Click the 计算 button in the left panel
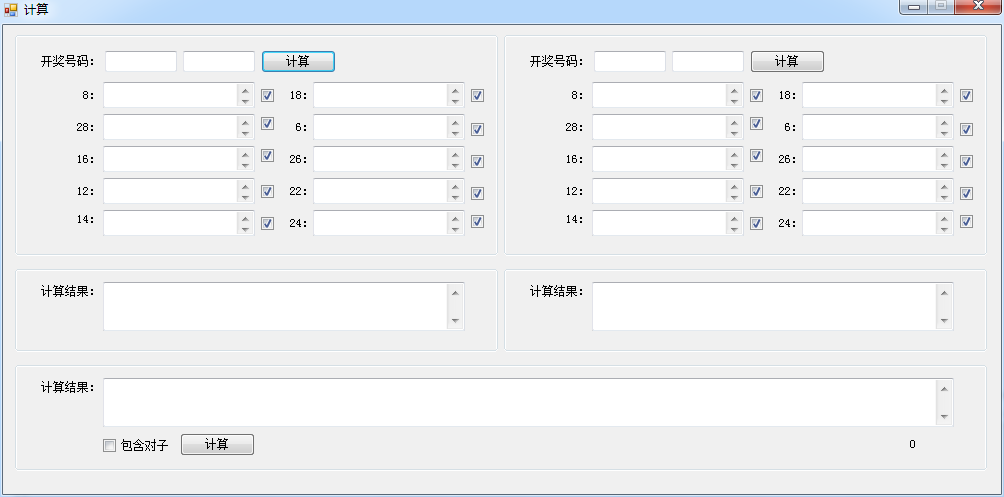The height and width of the screenshot is (497, 1004). pyautogui.click(x=298, y=61)
